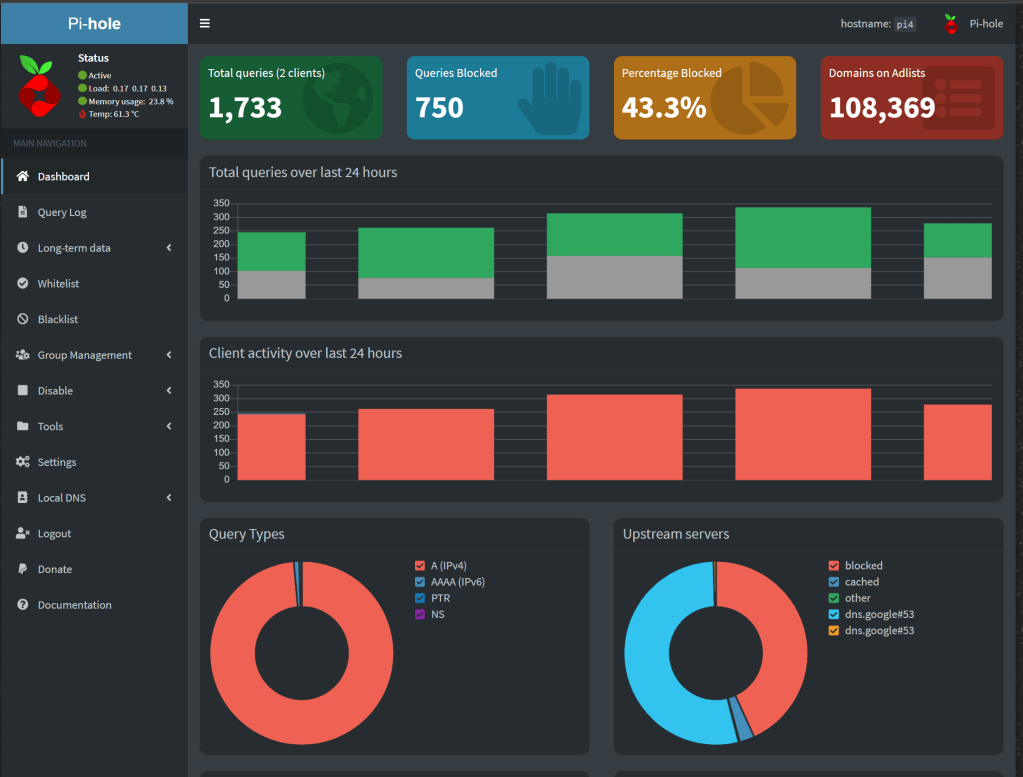
Task: Click the Blacklist ban icon
Action: click(23, 319)
